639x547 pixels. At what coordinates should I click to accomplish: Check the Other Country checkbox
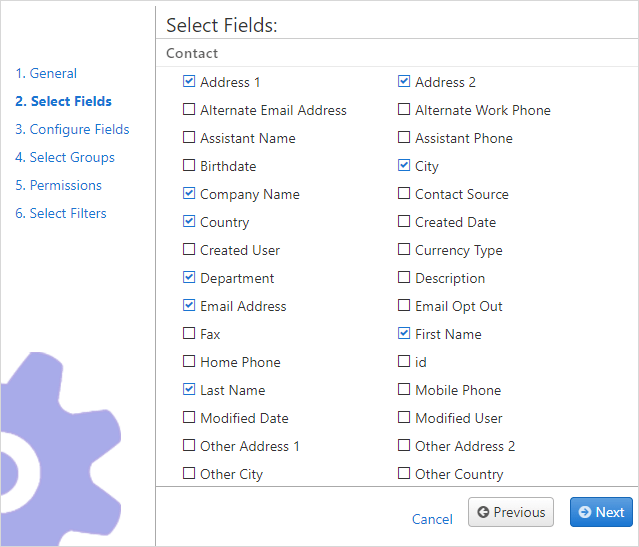[x=403, y=473]
